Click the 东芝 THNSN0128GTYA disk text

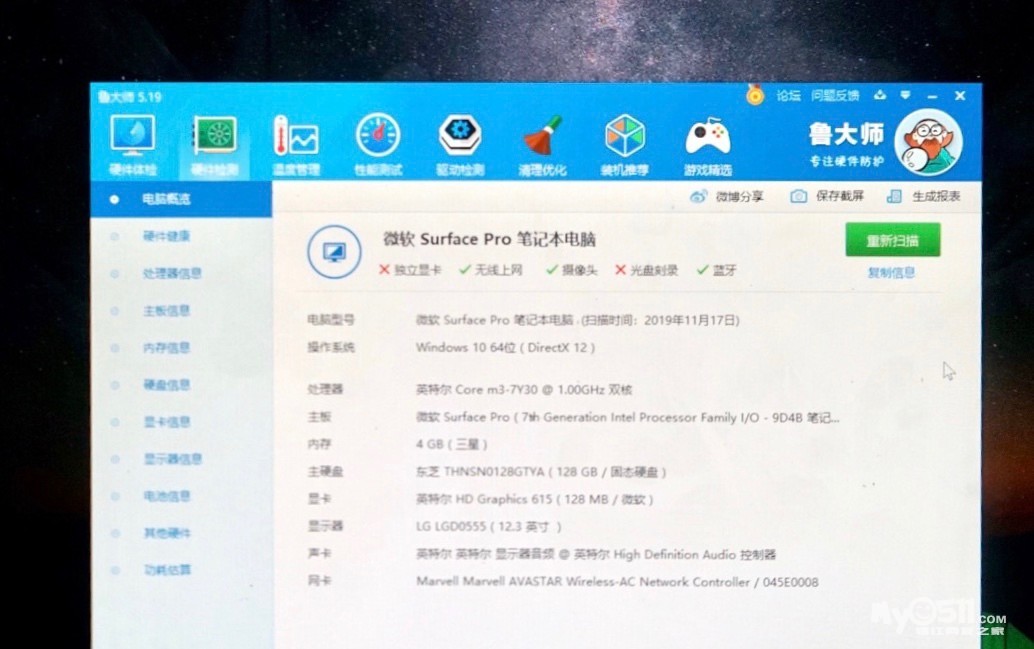coord(541,472)
